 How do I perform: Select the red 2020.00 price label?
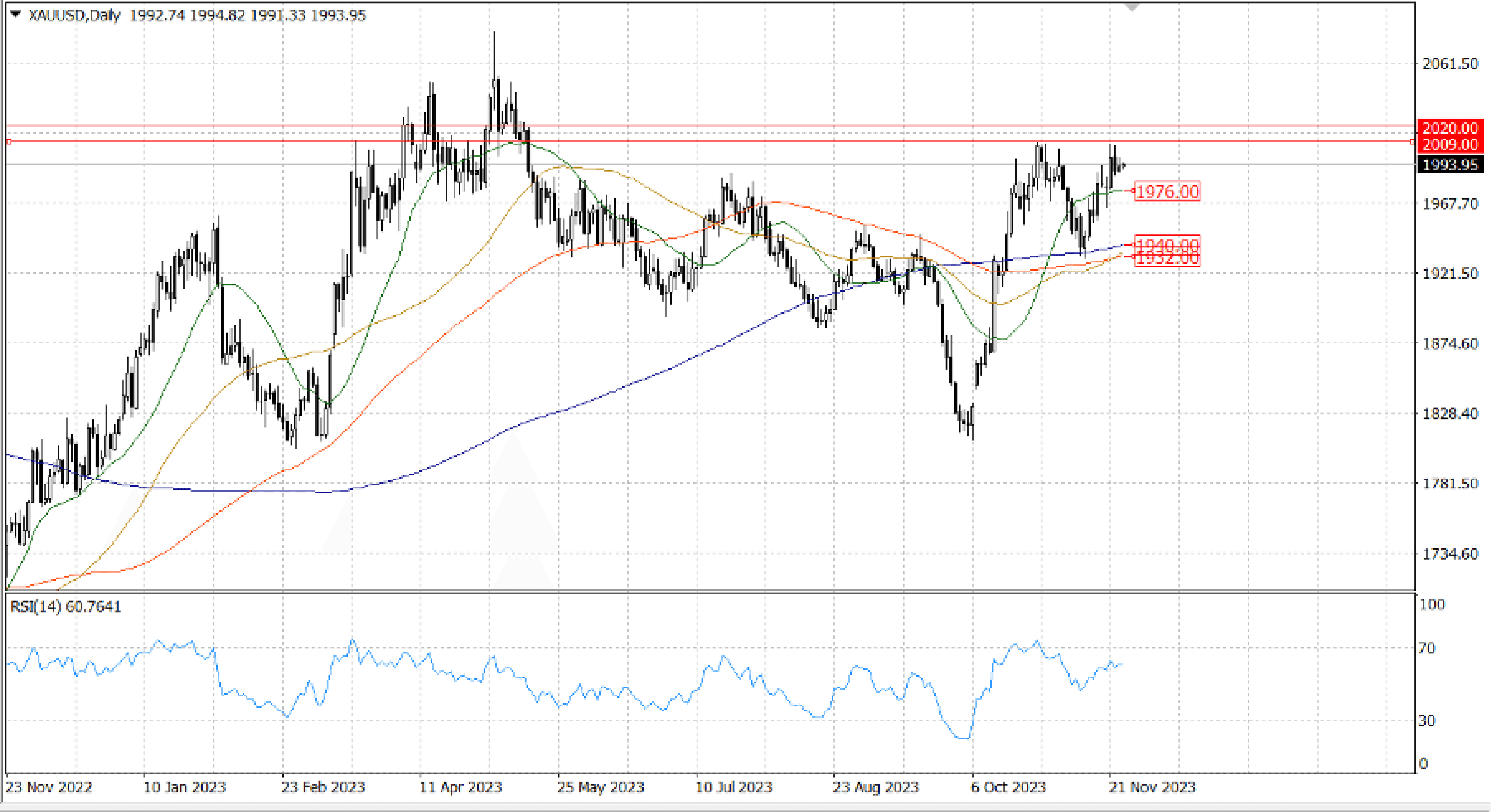tap(1449, 127)
